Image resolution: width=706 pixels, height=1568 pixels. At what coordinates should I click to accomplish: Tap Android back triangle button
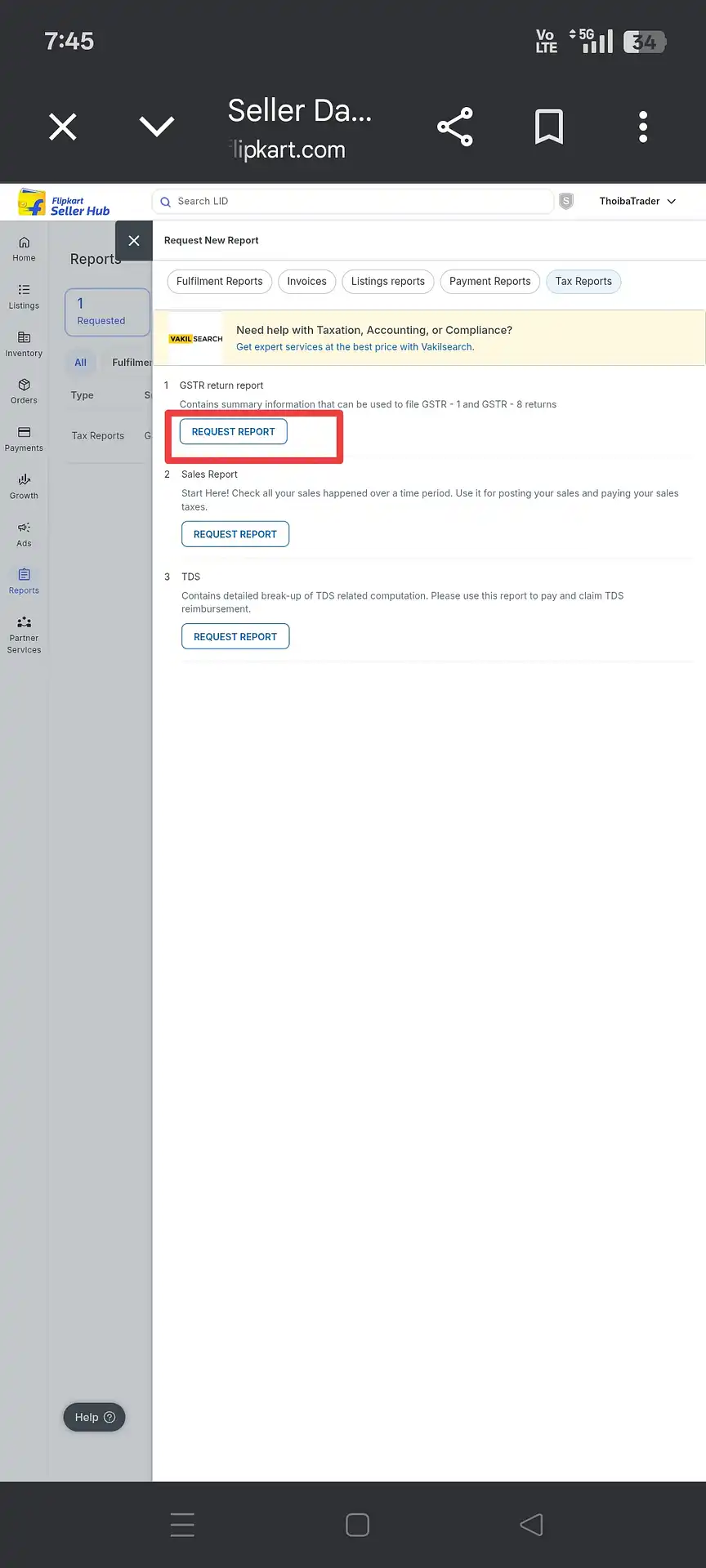(531, 1525)
